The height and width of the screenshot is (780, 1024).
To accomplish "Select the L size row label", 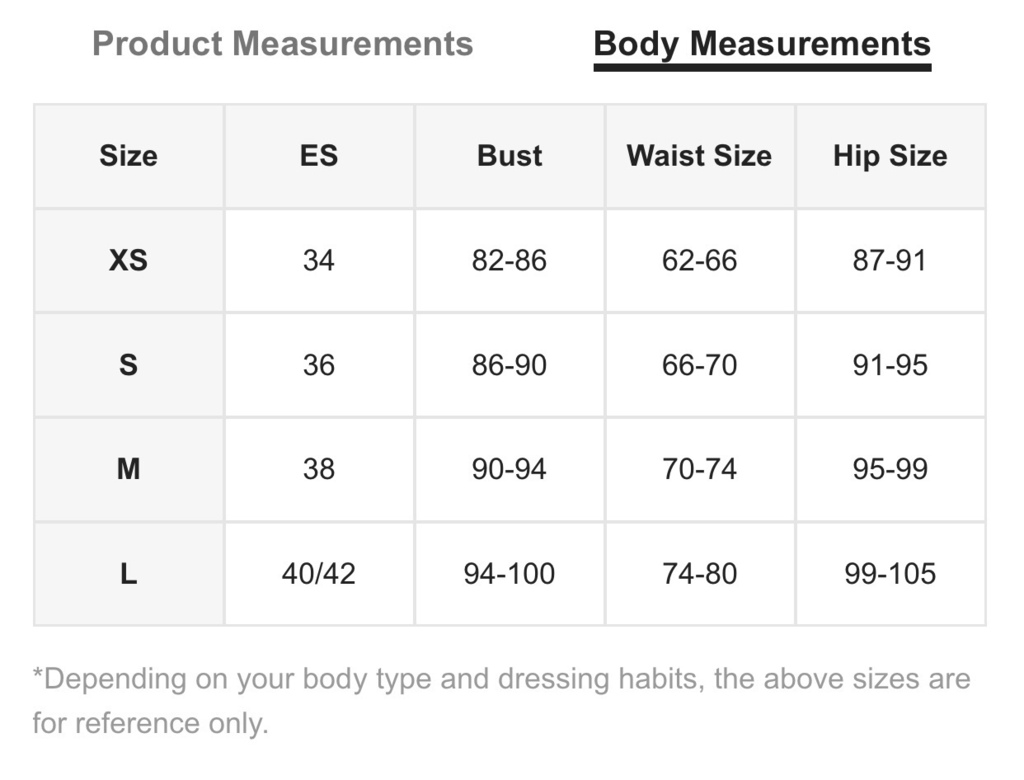I will click(129, 574).
